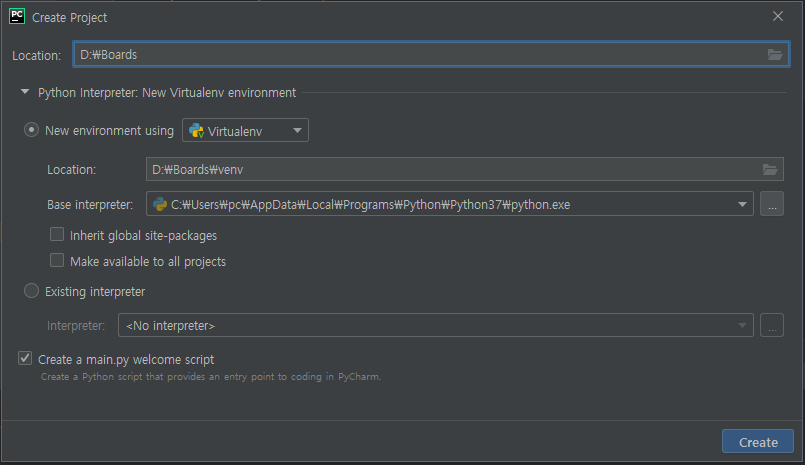805x465 pixels.
Task: Open the No interpreter dropdown
Action: click(436, 325)
